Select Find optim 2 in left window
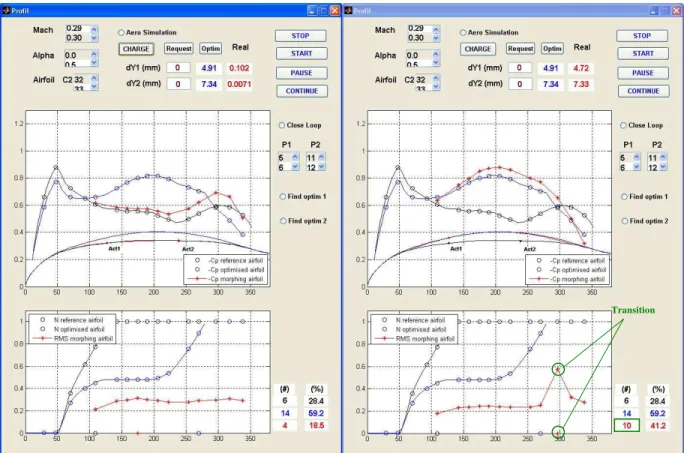This screenshot has width=684, height=453. coord(283,221)
